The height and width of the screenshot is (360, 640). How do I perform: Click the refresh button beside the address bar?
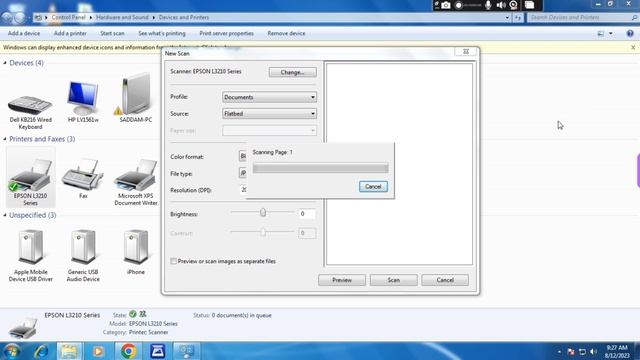(x=518, y=18)
